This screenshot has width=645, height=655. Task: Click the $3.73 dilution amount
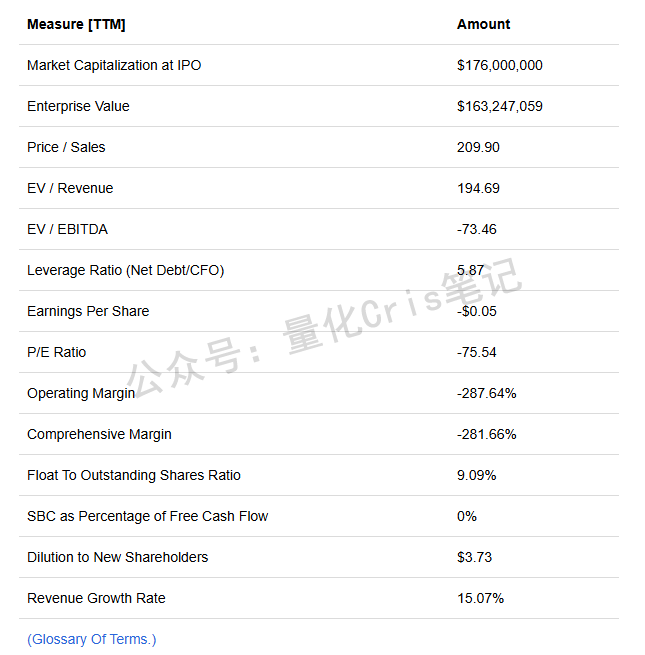[474, 557]
